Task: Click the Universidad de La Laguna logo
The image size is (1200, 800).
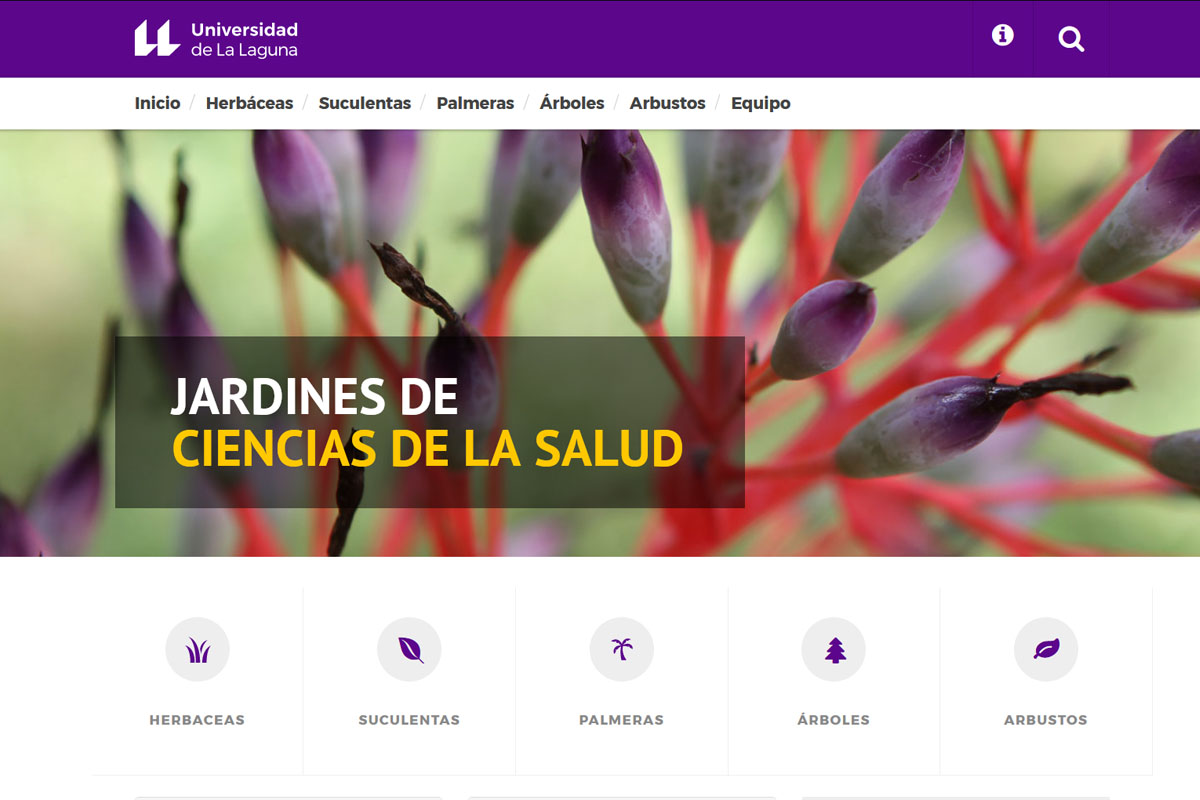Action: pos(216,39)
